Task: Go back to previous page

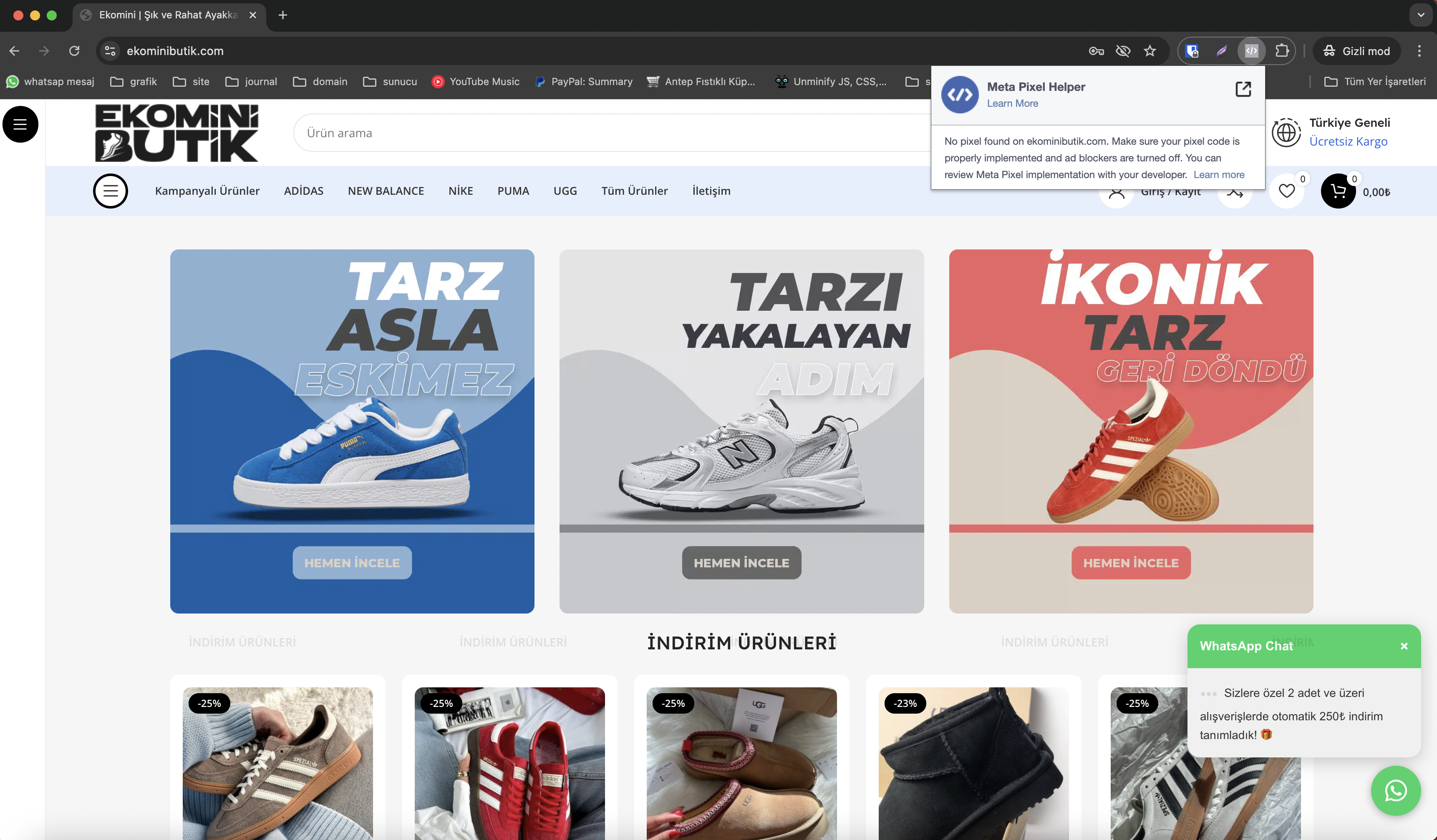Action: tap(15, 51)
